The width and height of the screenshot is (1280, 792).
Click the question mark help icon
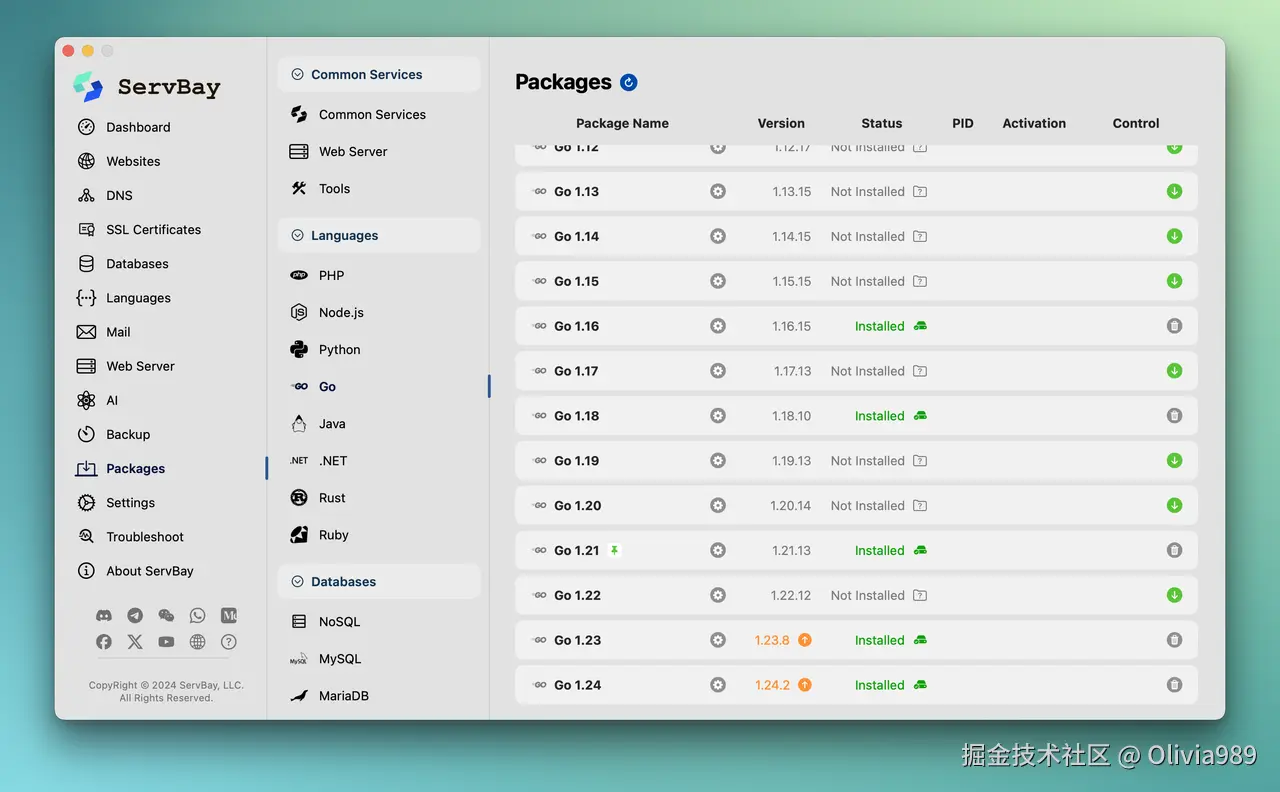pyautogui.click(x=229, y=642)
